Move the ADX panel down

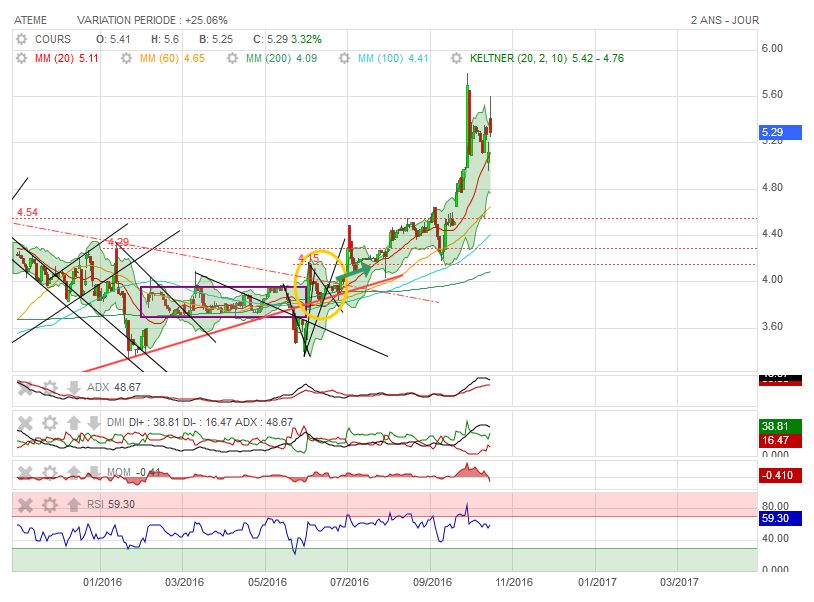coord(74,387)
